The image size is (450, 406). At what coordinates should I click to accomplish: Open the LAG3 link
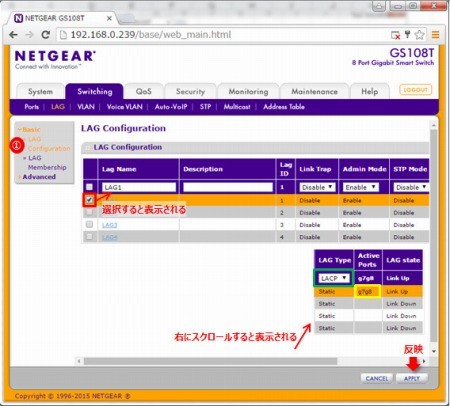click(110, 225)
